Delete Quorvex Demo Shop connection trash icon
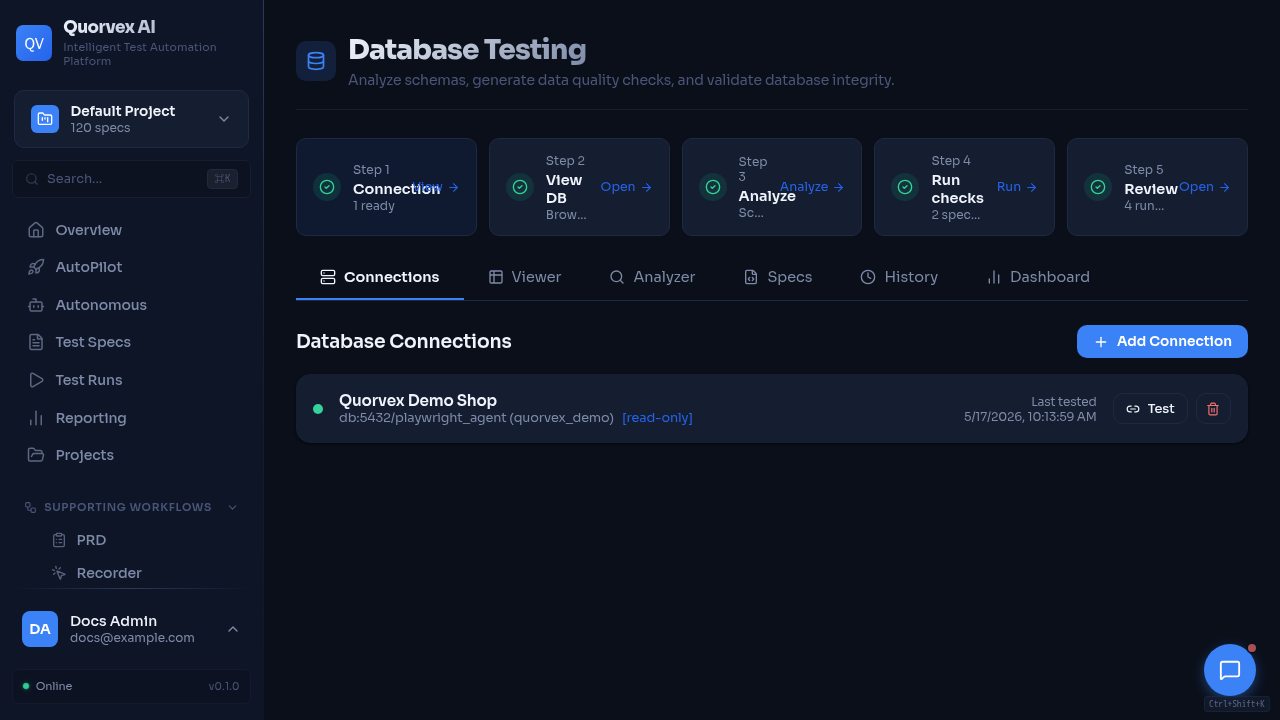The image size is (1280, 720). tap(1213, 409)
